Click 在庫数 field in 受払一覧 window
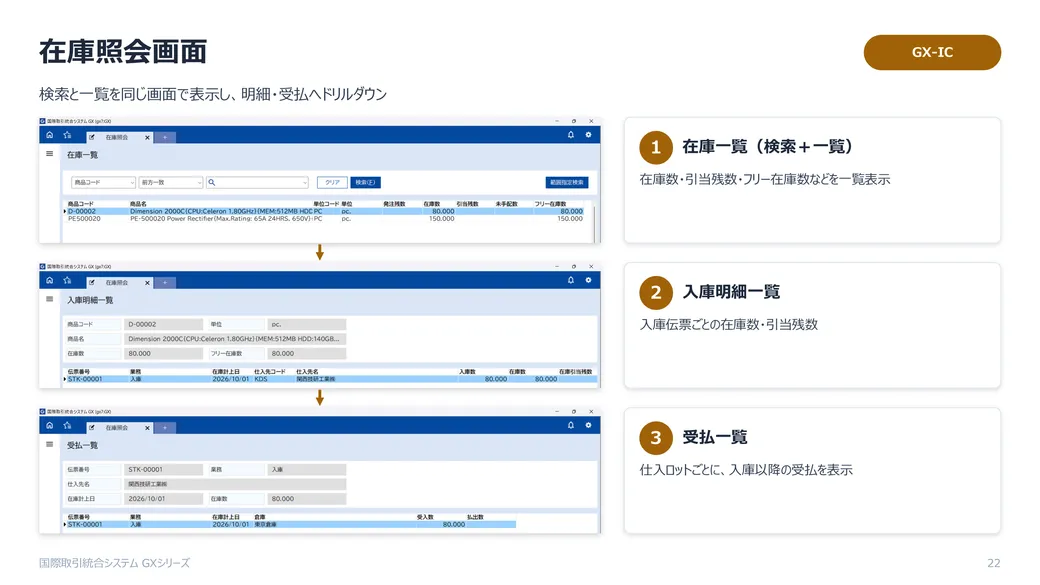 [306, 499]
